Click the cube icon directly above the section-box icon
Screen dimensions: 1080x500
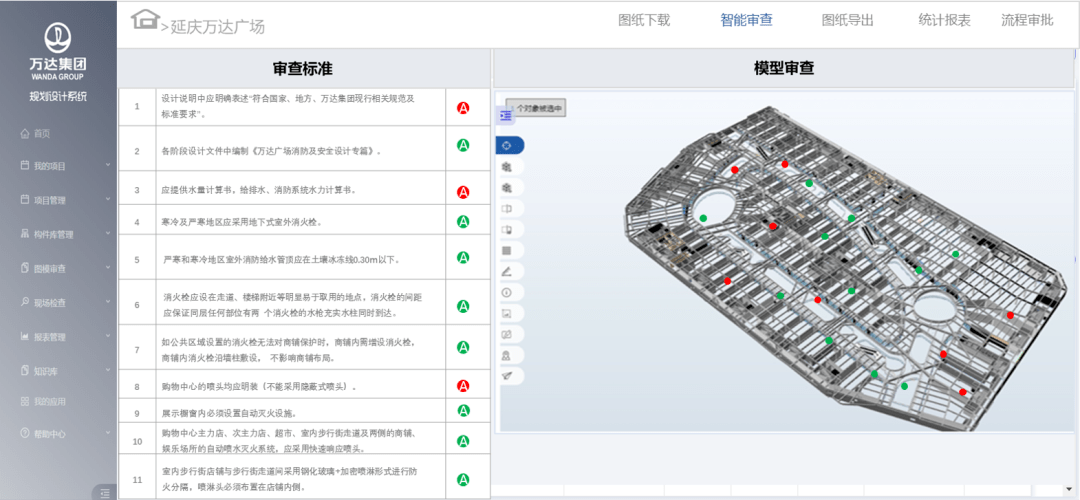(507, 187)
